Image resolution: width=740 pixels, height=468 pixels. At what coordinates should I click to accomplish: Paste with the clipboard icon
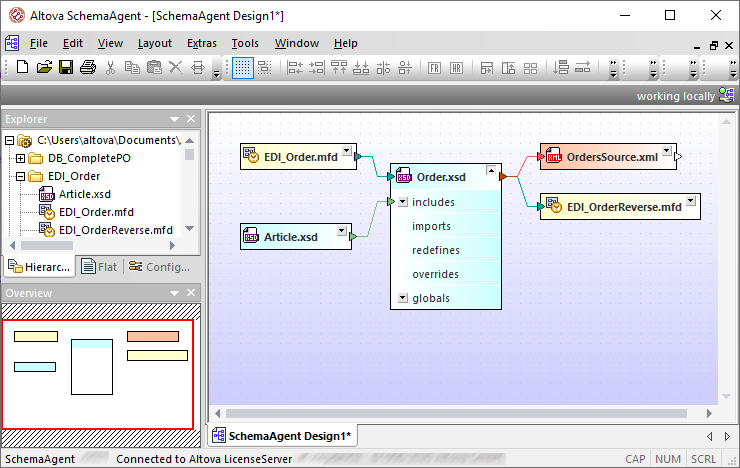[154, 67]
